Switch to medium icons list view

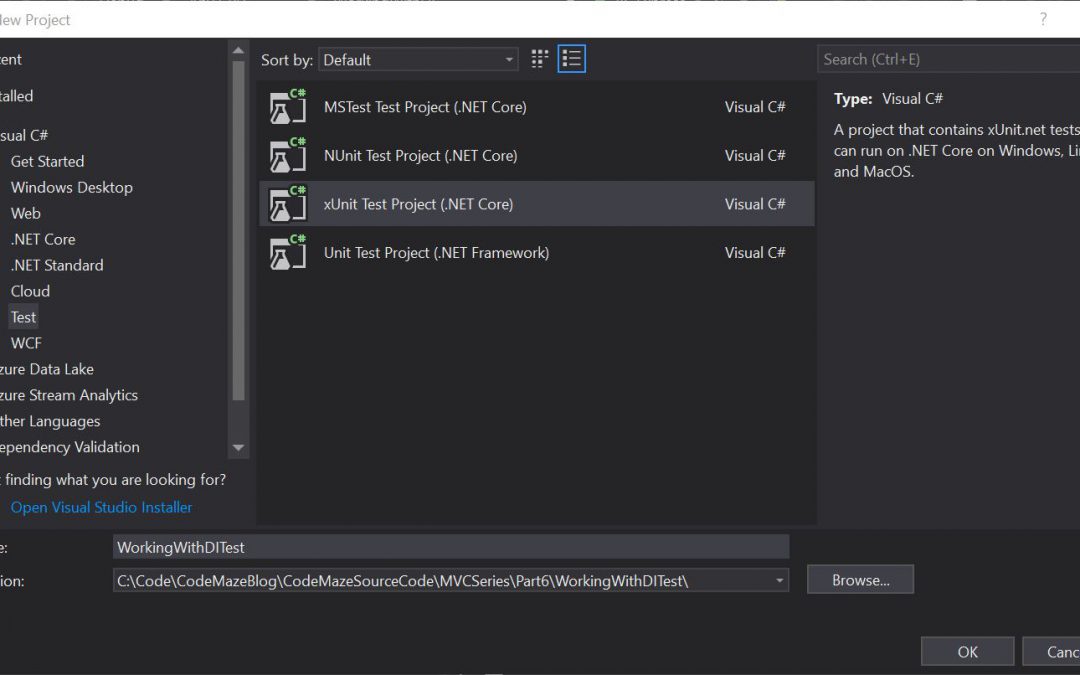[x=571, y=60]
